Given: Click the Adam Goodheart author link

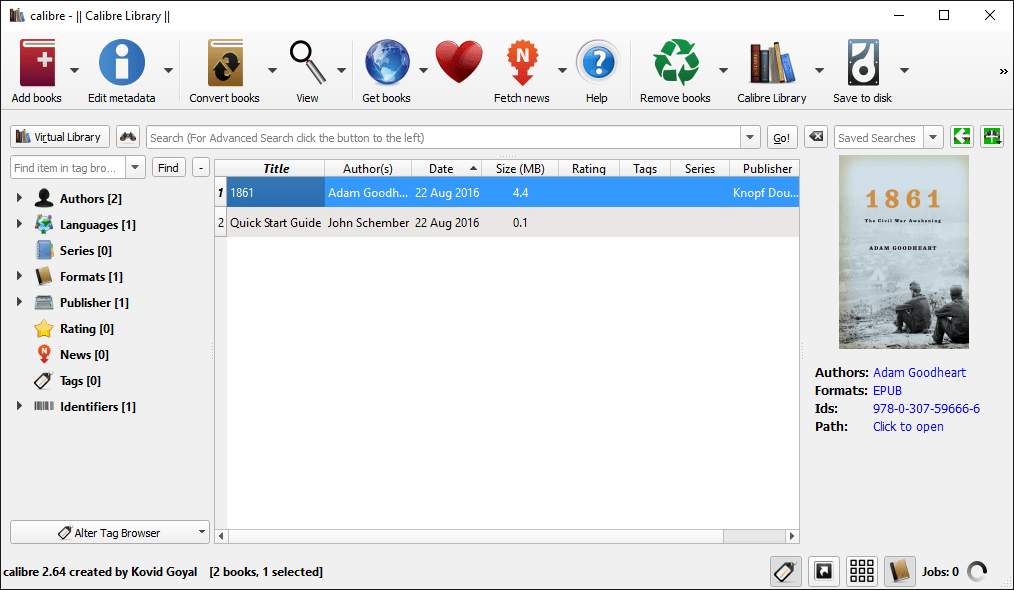Looking at the screenshot, I should 919,373.
